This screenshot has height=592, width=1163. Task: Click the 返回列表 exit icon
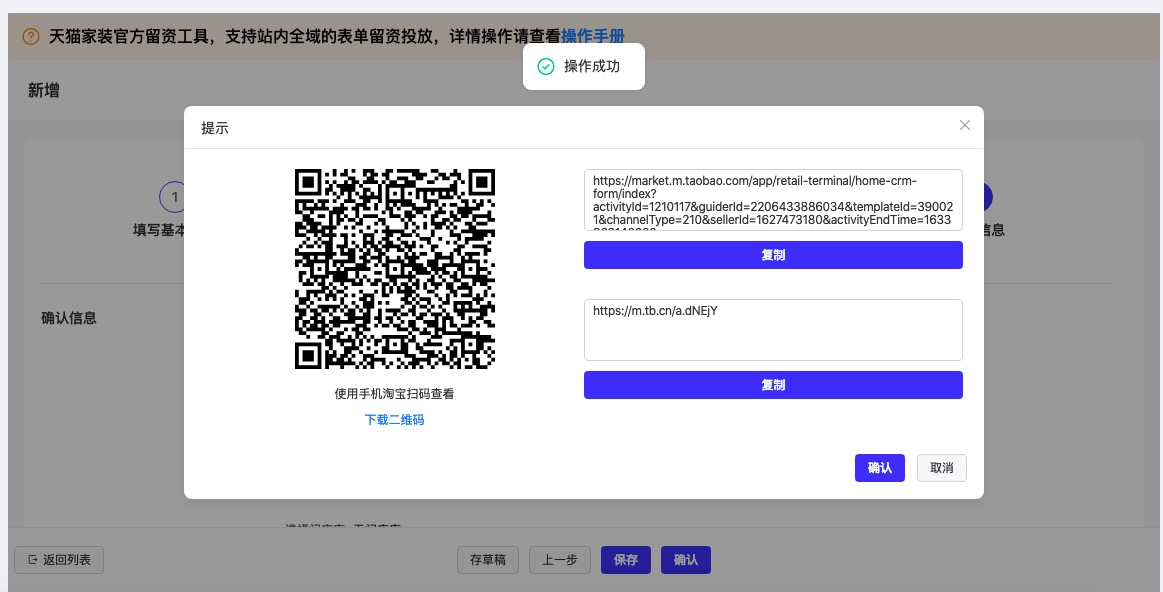(33, 560)
